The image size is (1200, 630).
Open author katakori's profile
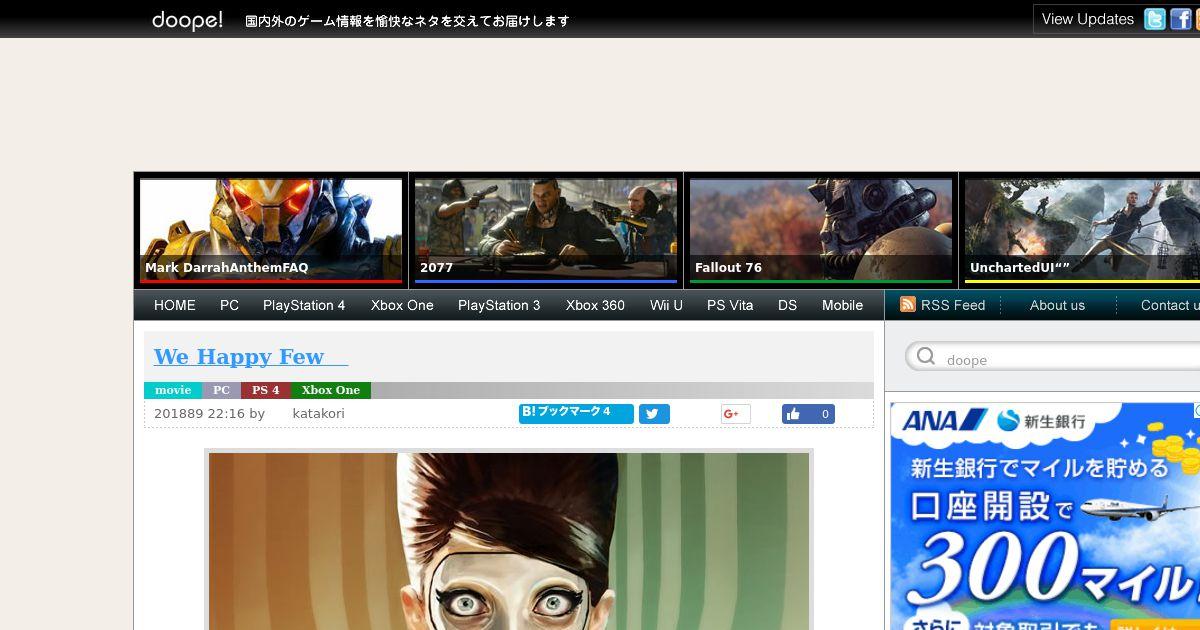[318, 413]
